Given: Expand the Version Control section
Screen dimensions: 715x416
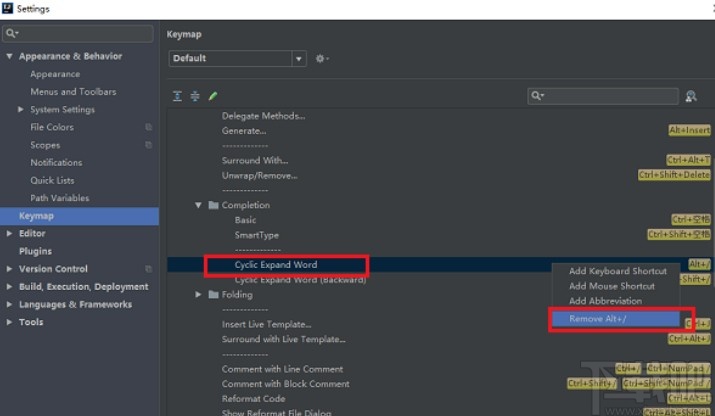Looking at the screenshot, I should 9,269.
